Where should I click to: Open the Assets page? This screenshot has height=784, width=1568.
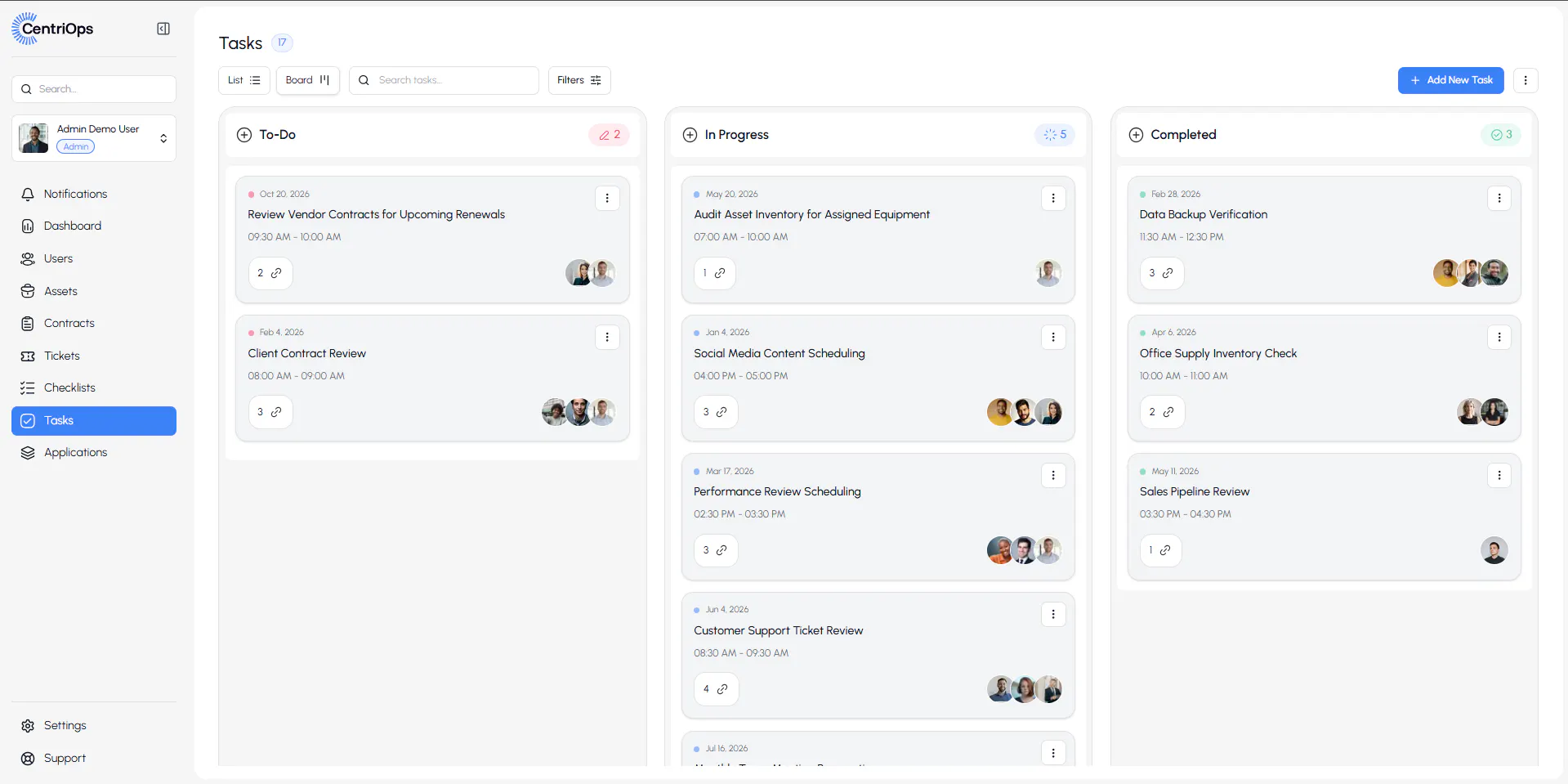tap(94, 291)
